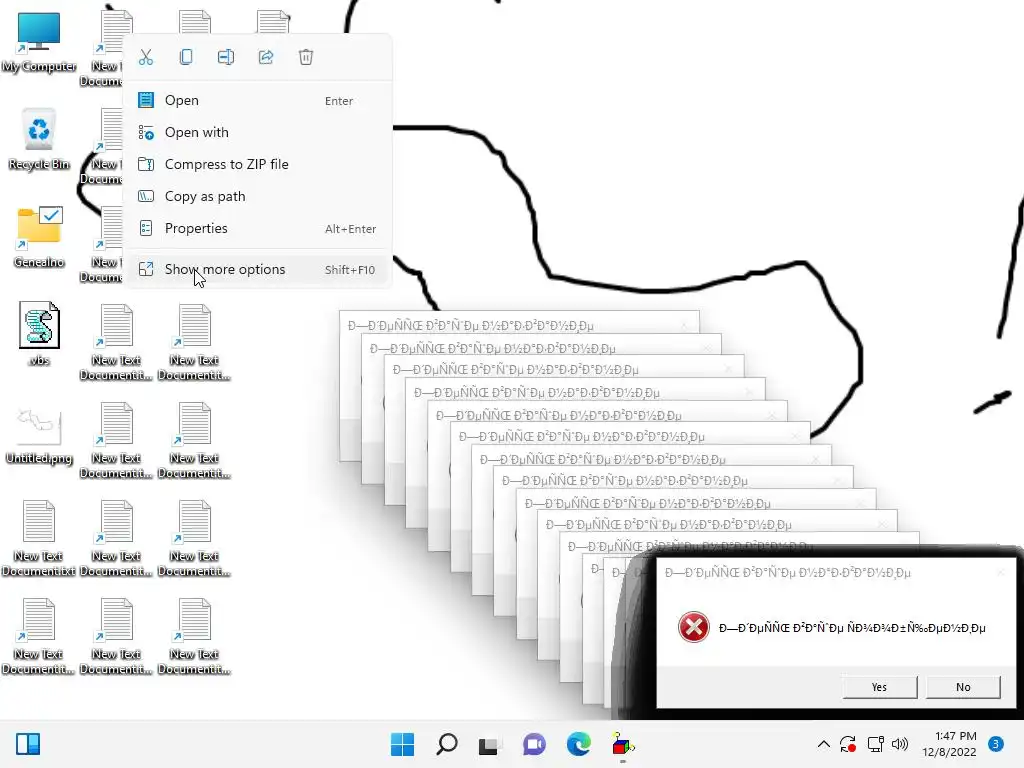Click Yes in the front error dialog
Image resolution: width=1024 pixels, height=768 pixels.
tap(879, 687)
